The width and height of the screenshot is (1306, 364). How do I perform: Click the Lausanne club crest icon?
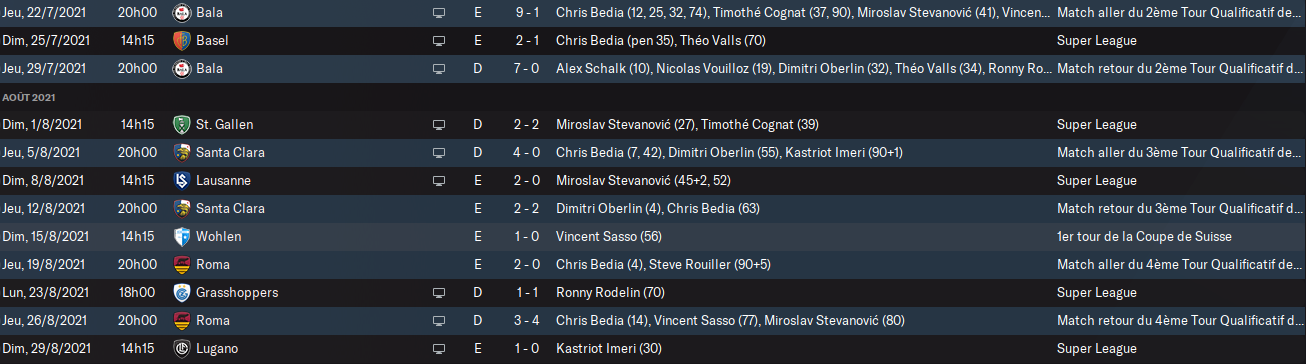[x=181, y=181]
